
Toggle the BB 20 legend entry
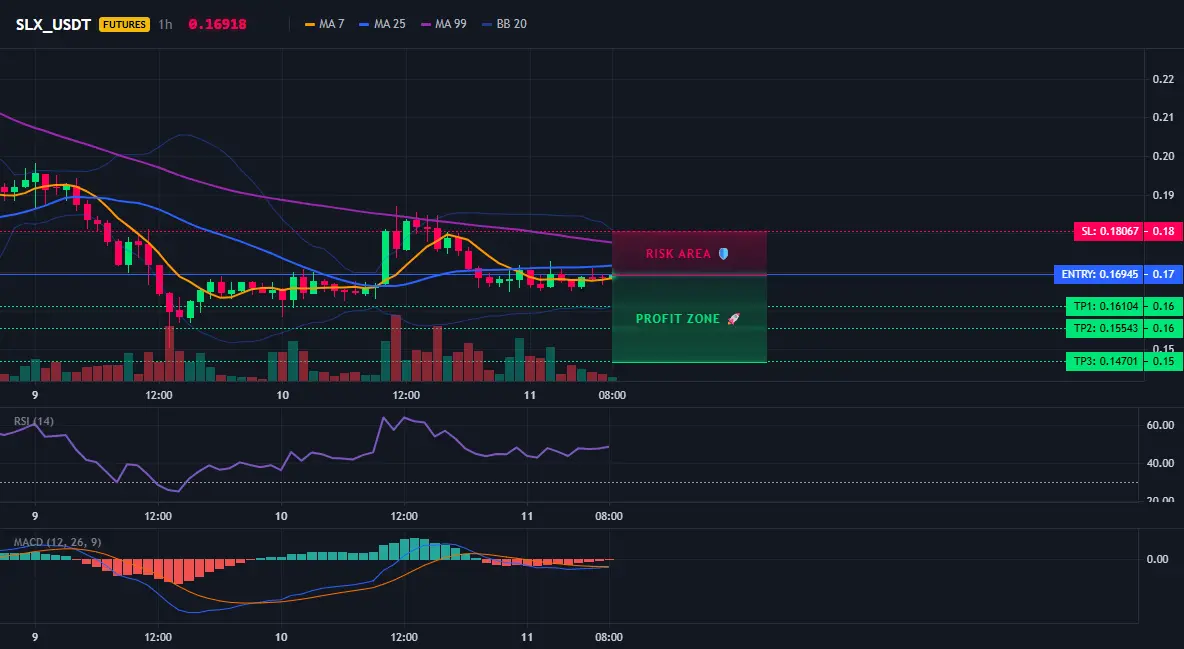pyautogui.click(x=504, y=24)
